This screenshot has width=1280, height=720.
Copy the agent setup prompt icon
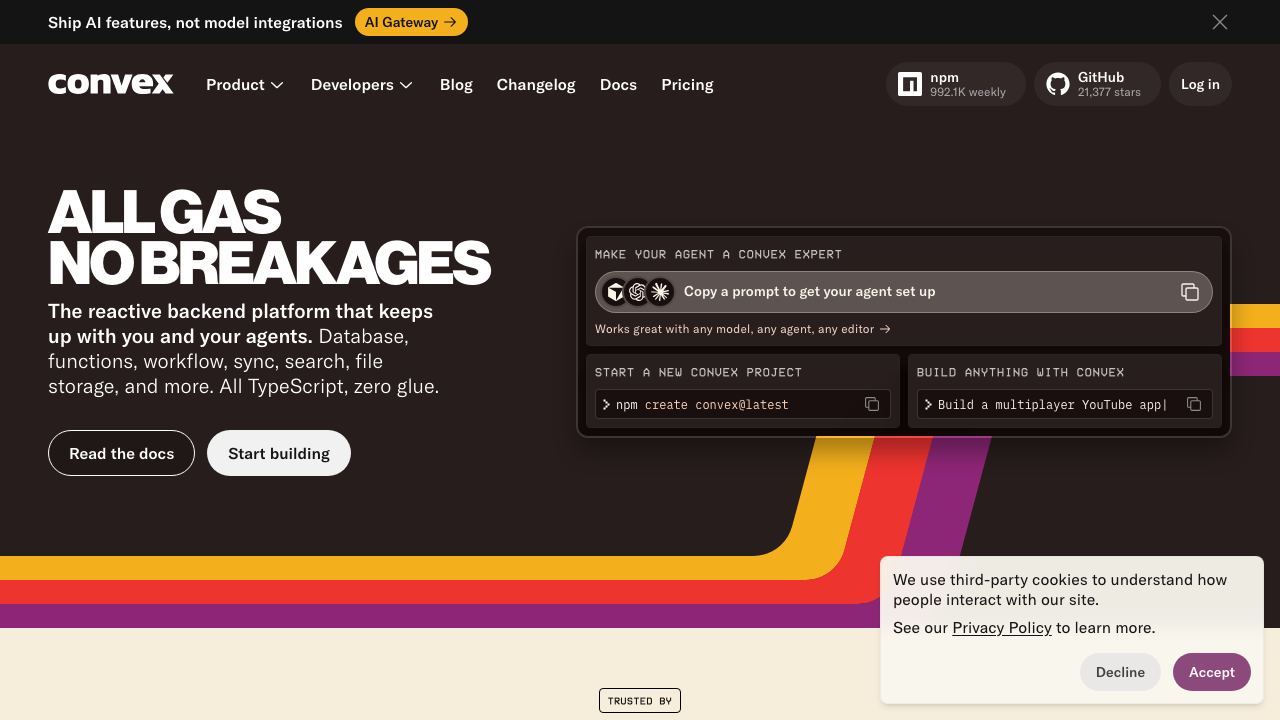[1190, 292]
